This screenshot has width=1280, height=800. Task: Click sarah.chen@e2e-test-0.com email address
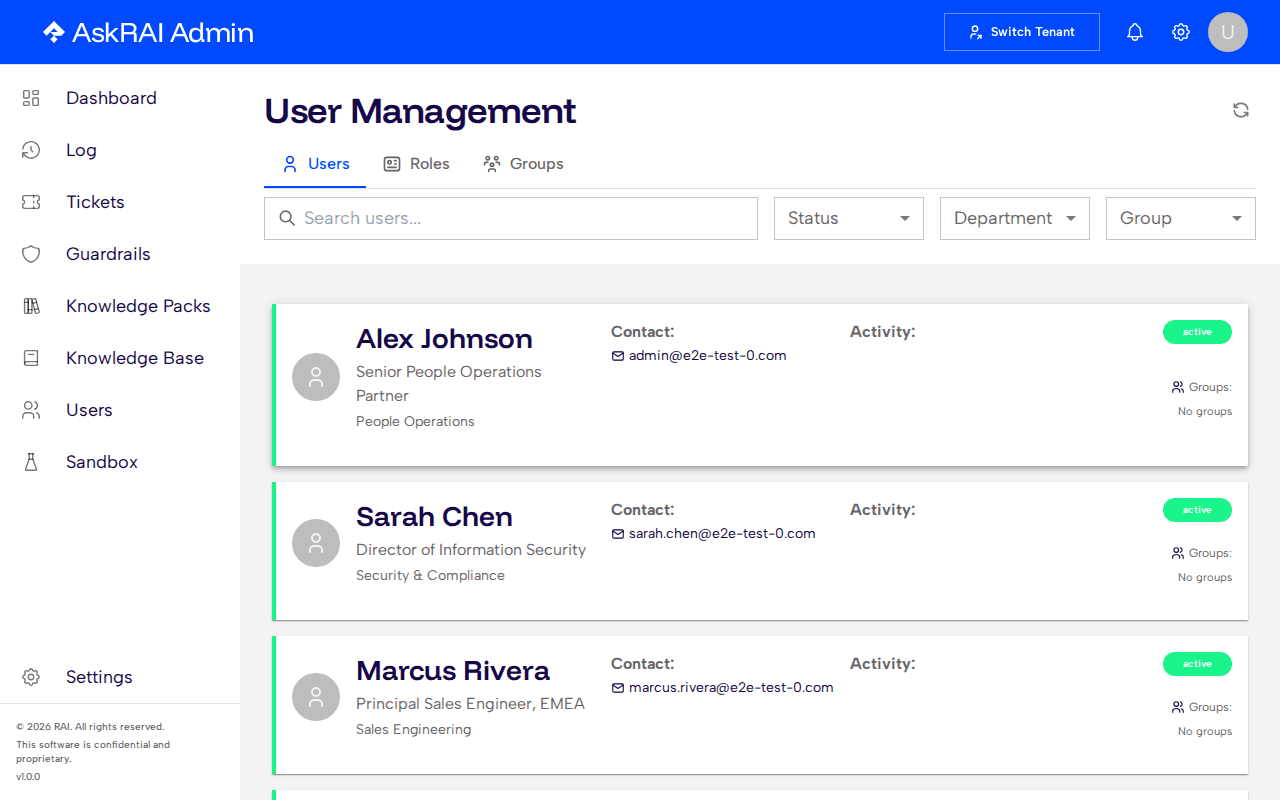pyautogui.click(x=722, y=533)
